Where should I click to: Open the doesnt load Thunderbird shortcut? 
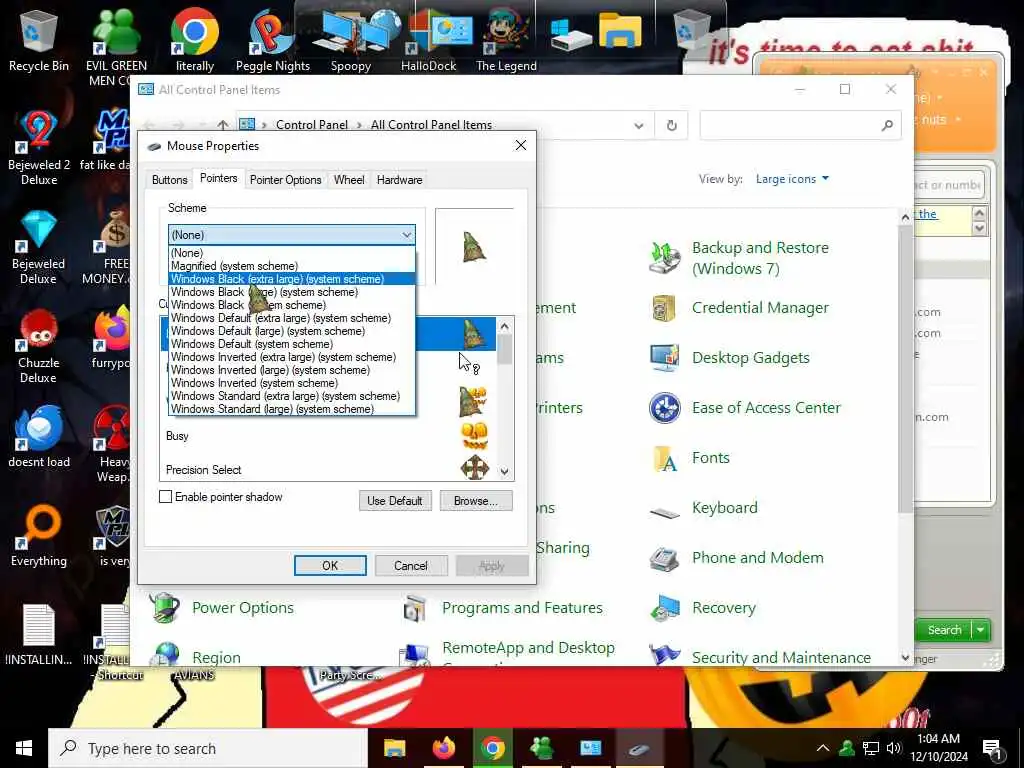click(x=39, y=438)
